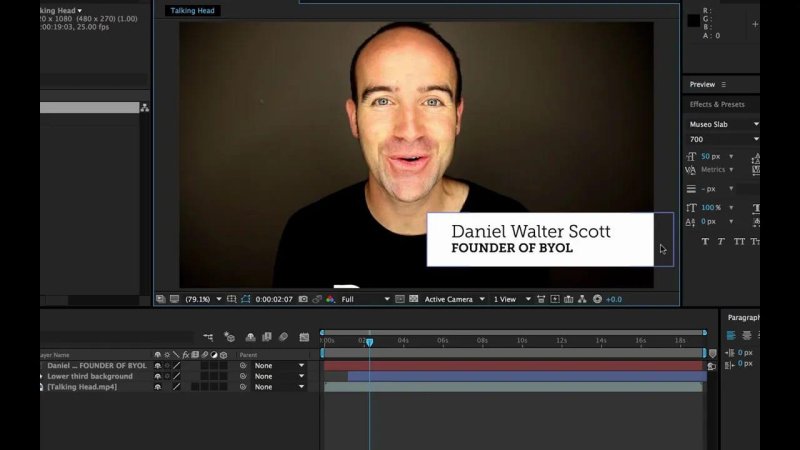Open the Preview panel tab
This screenshot has width=800, height=450.
(x=702, y=85)
